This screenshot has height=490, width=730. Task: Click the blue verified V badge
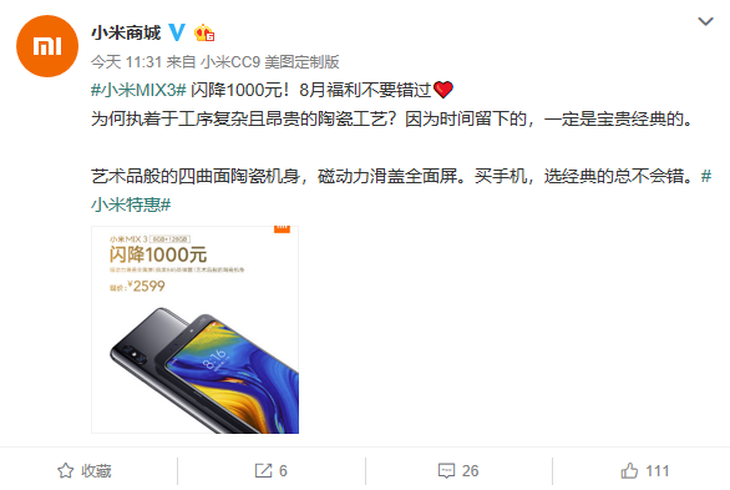[x=177, y=33]
